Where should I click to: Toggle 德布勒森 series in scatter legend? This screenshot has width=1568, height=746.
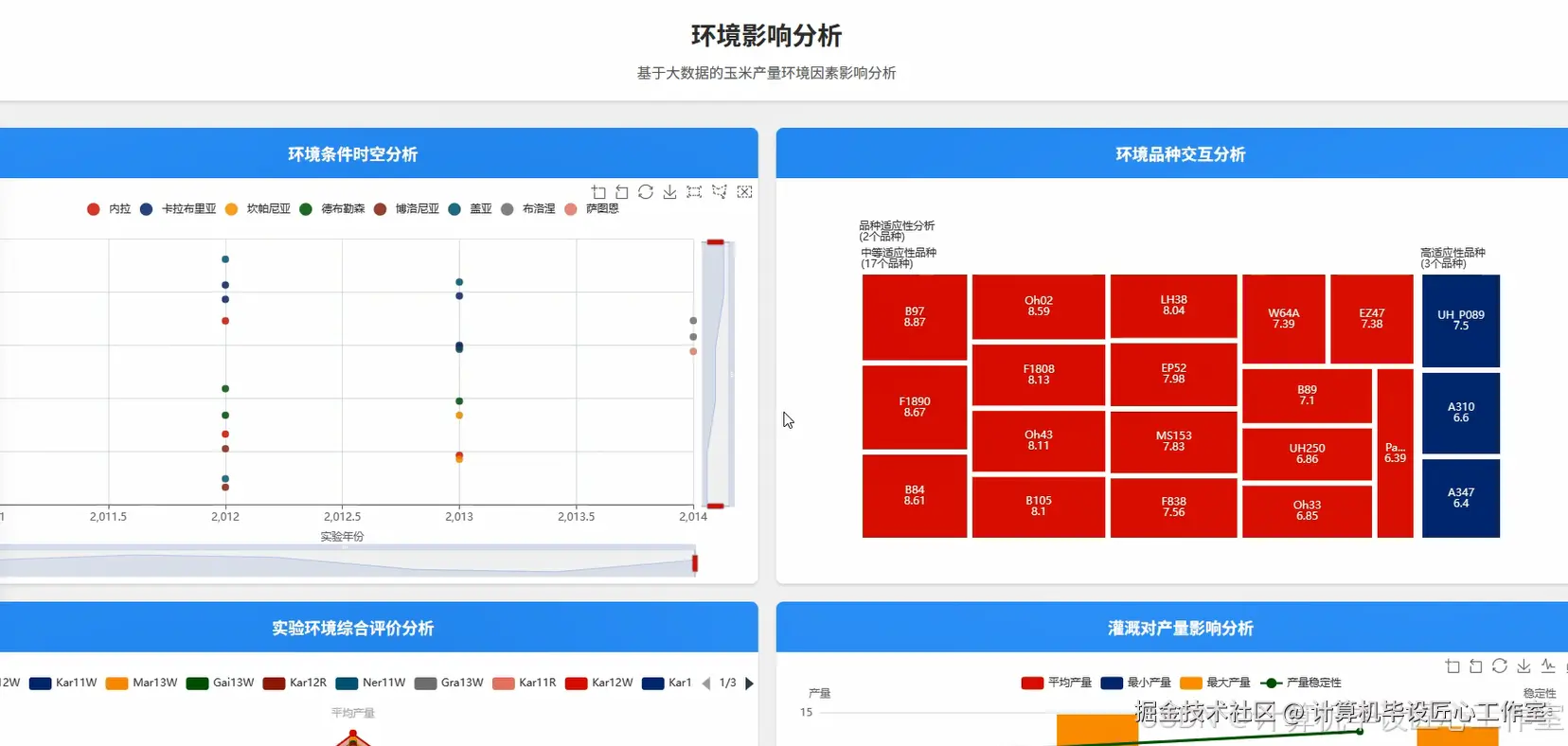(332, 209)
